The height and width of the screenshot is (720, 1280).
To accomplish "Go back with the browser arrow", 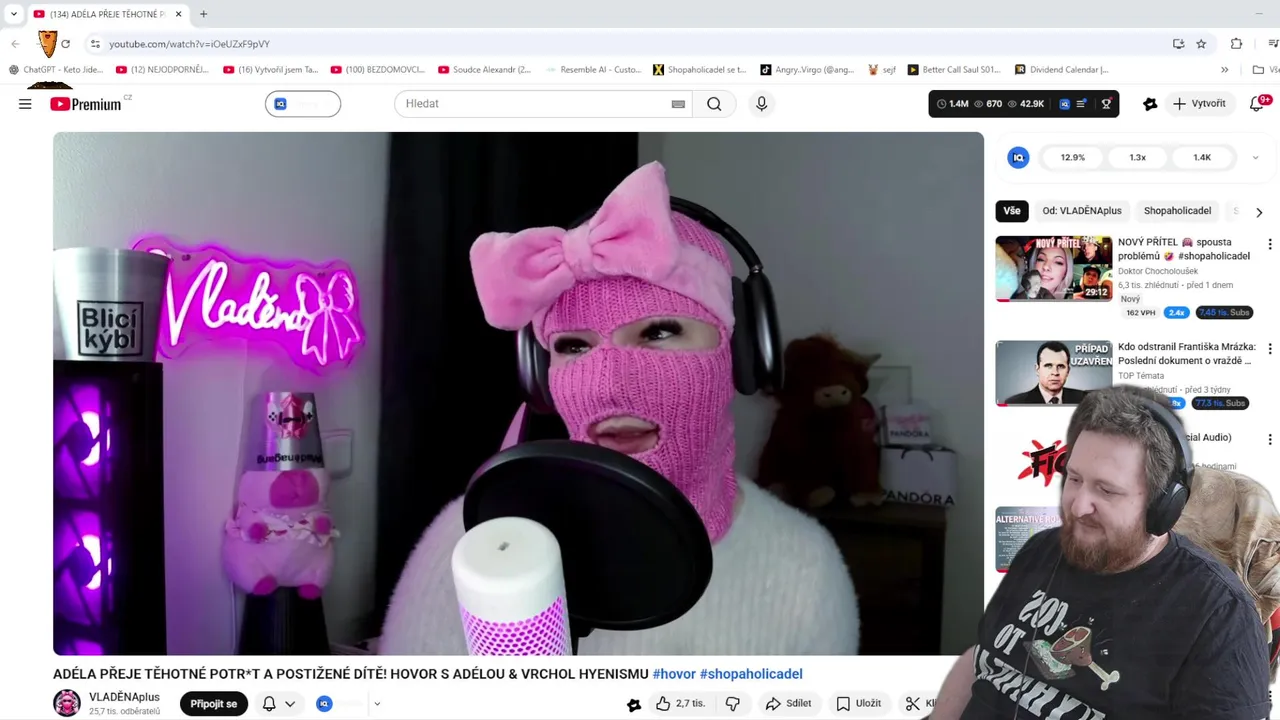I will [x=15, y=44].
